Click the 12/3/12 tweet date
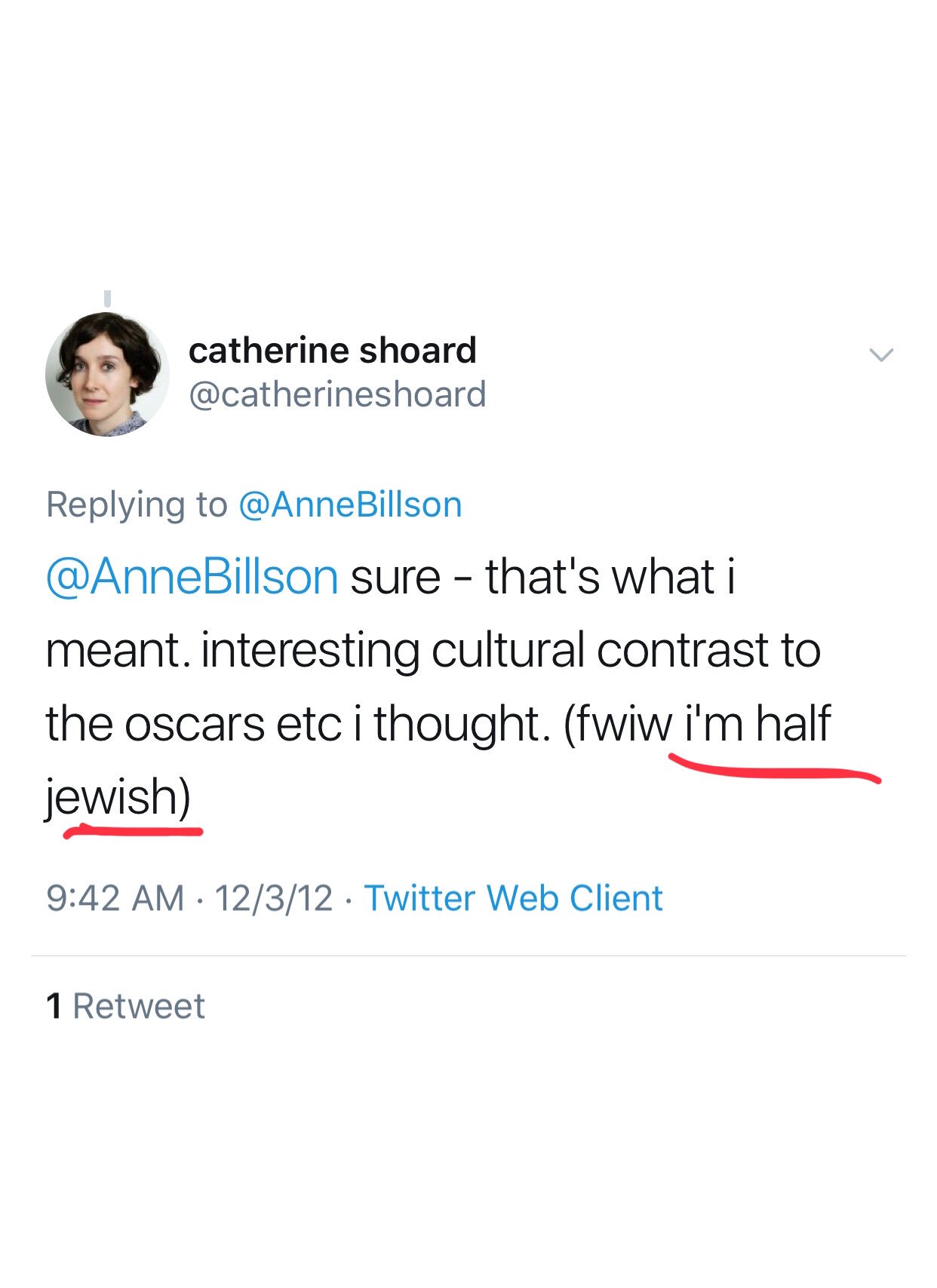Screen dimensions: 937x1288 (x=273, y=898)
